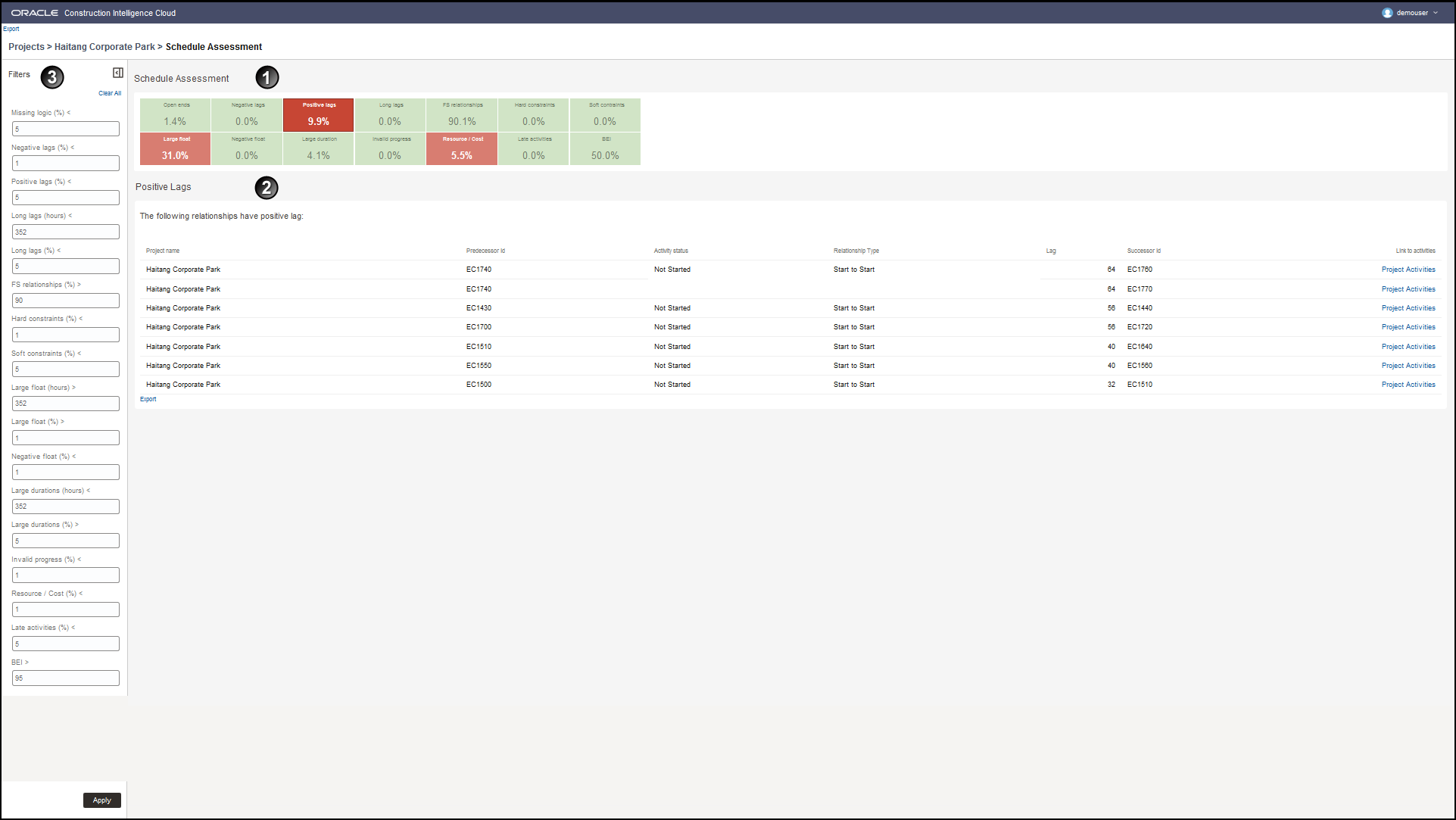The height and width of the screenshot is (820, 1456).
Task: Click the demouser avatar icon
Action: click(1387, 13)
